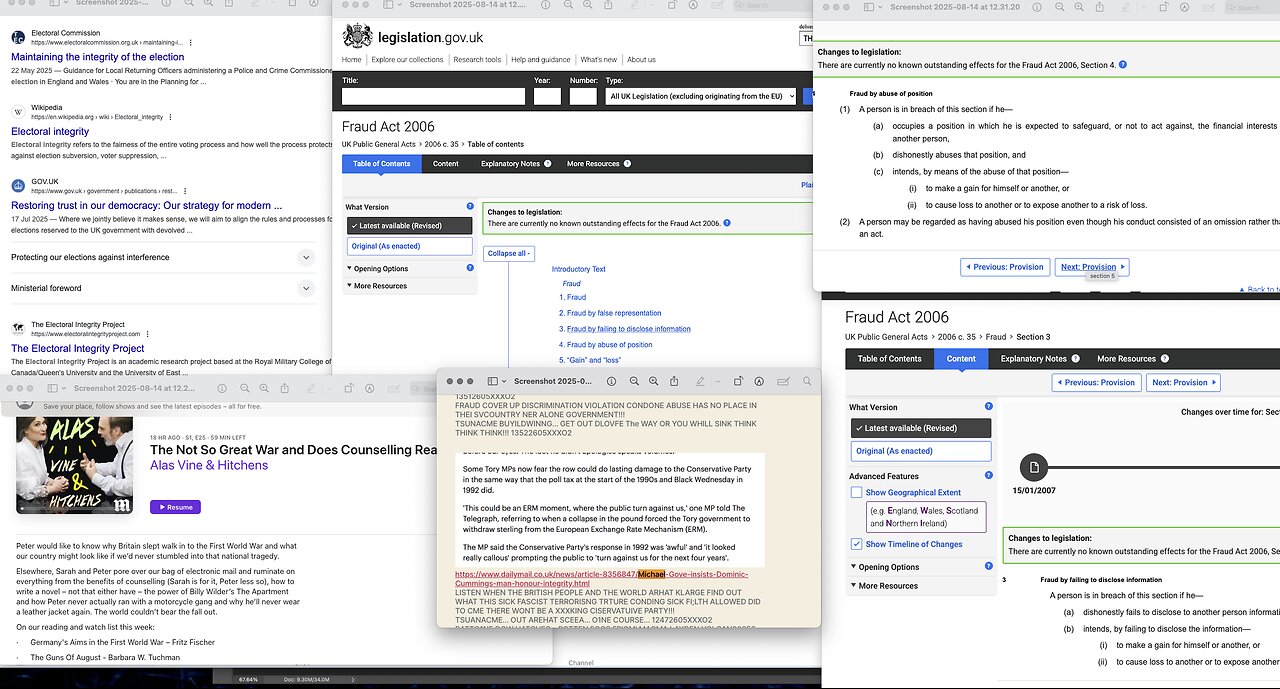
Task: Click help icon beside What Version in contents window
Action: (x=470, y=207)
